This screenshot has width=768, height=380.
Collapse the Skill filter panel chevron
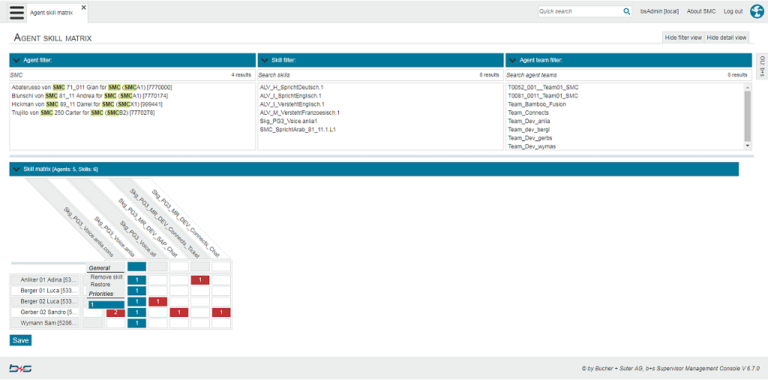tap(264, 60)
